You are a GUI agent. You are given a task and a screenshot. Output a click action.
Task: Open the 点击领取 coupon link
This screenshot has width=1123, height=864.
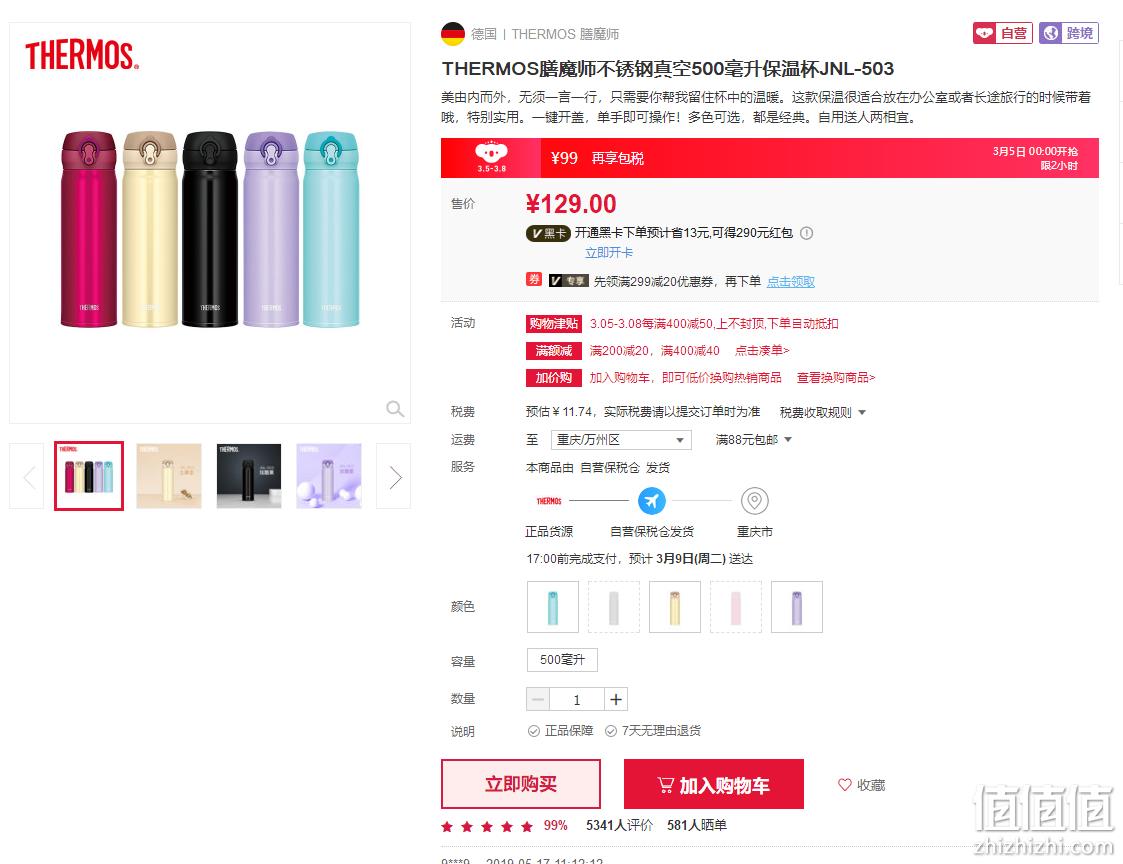(791, 282)
